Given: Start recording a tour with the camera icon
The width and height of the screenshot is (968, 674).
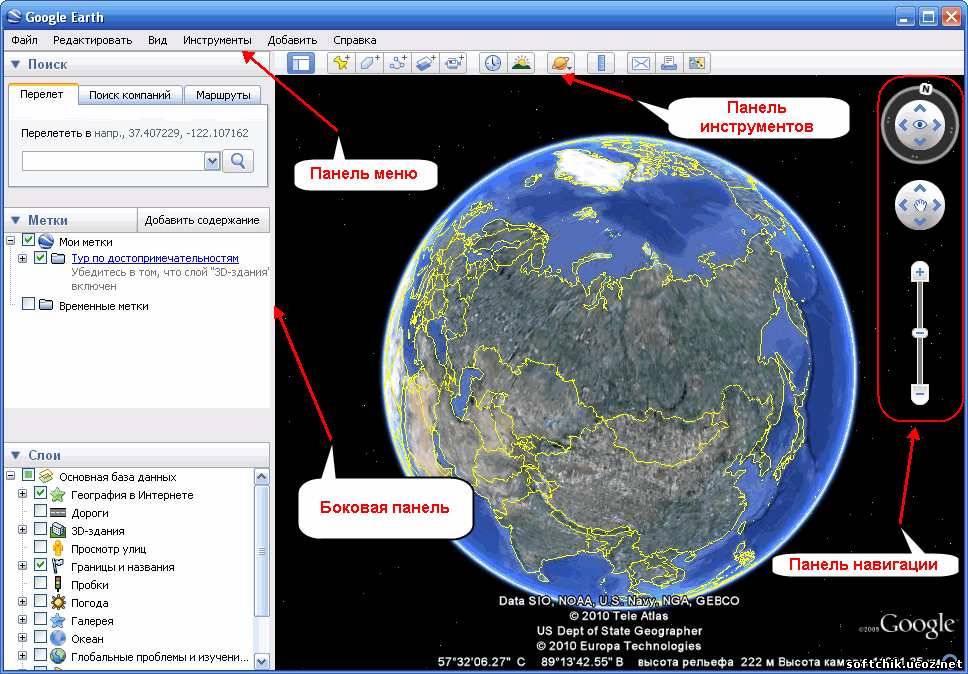Looking at the screenshot, I should pos(454,63).
